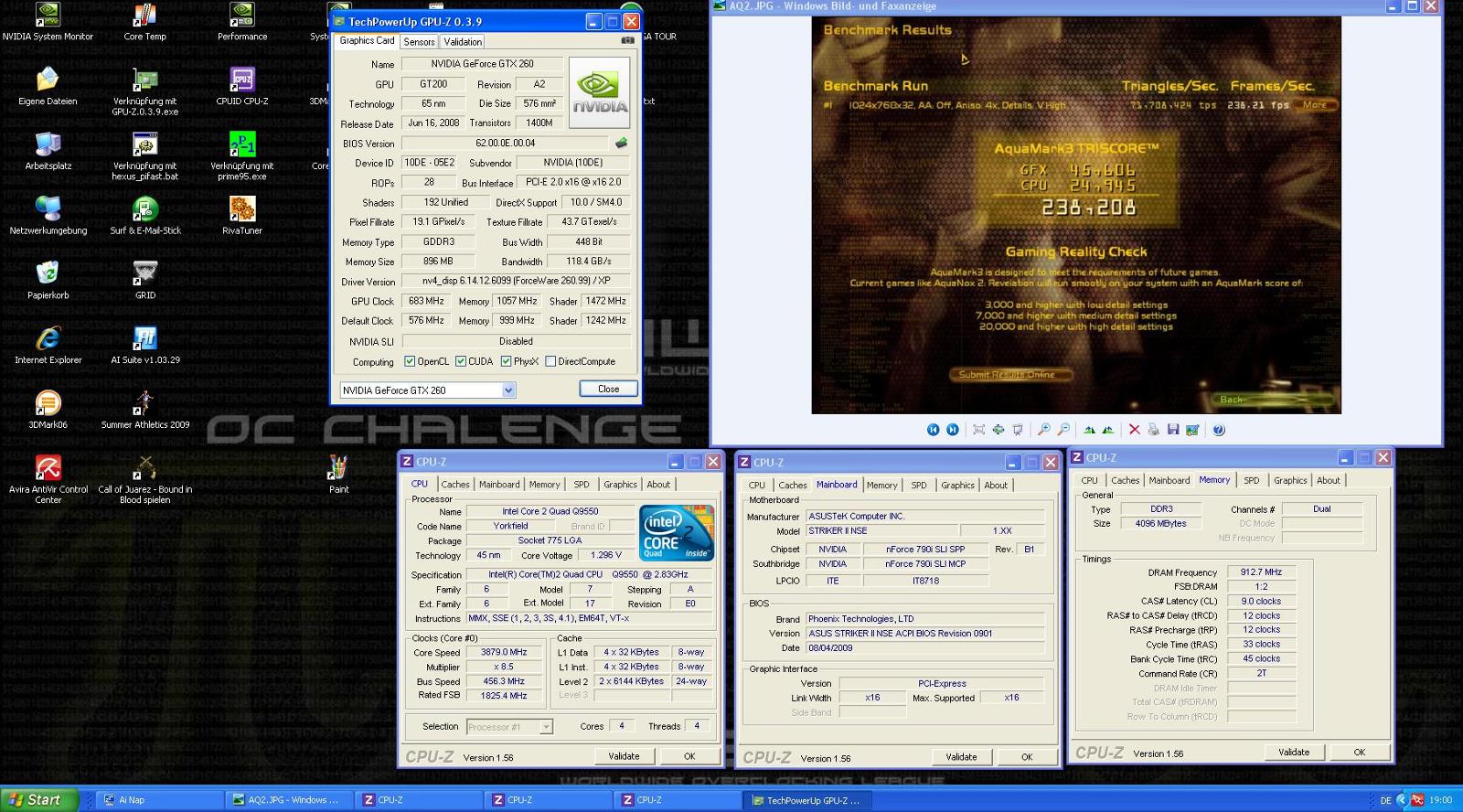The width and height of the screenshot is (1463, 812).
Task: Print image from viewer toolbar
Action: [1154, 430]
